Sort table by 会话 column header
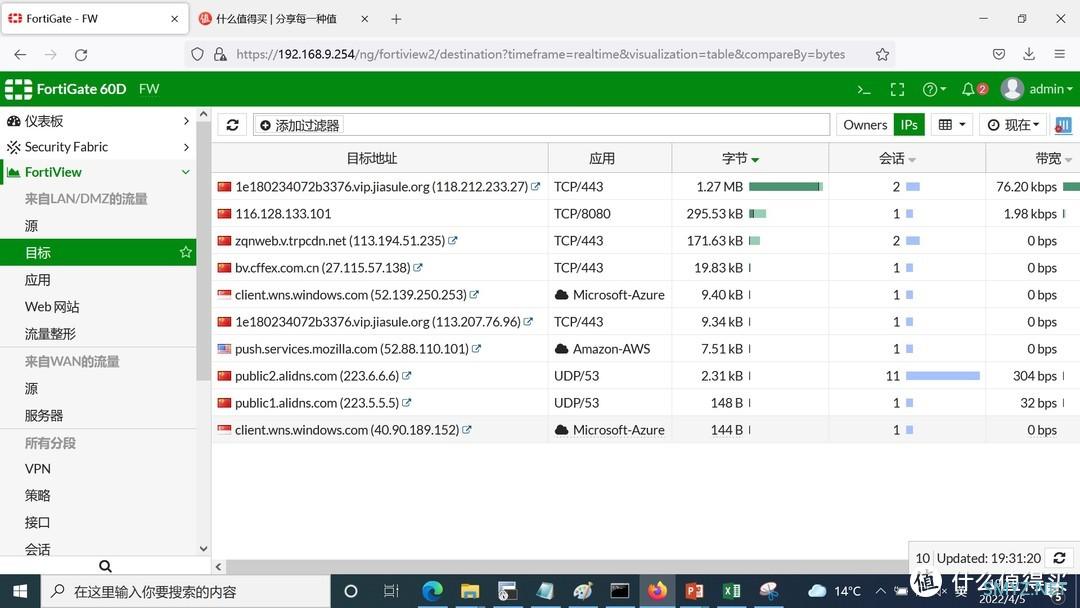Screen dimensions: 1080x608 tap(906, 158)
